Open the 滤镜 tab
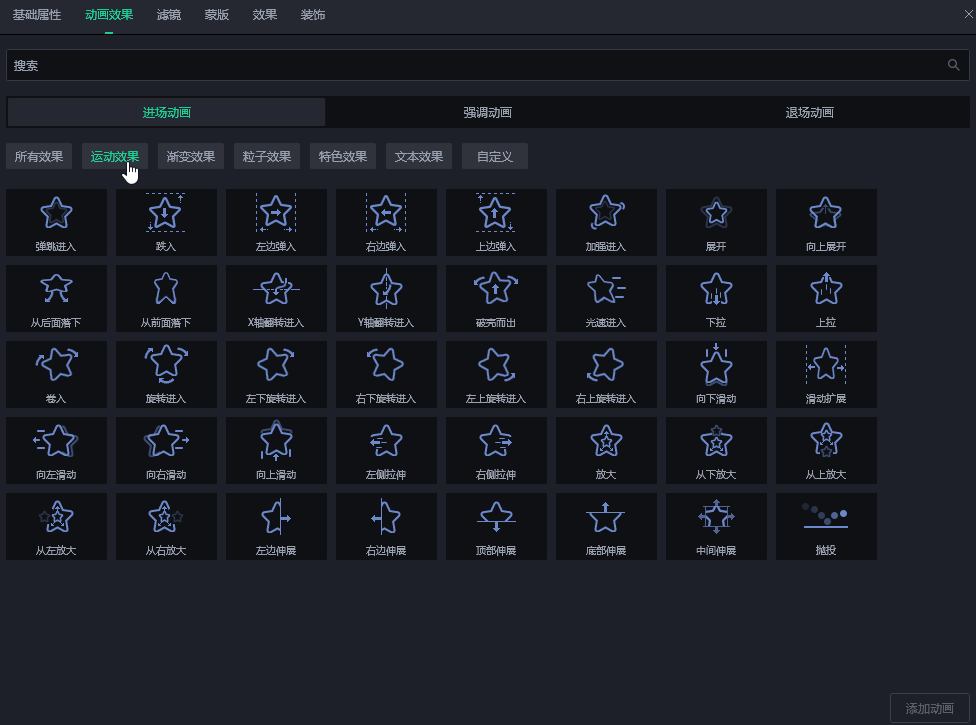 tap(169, 15)
